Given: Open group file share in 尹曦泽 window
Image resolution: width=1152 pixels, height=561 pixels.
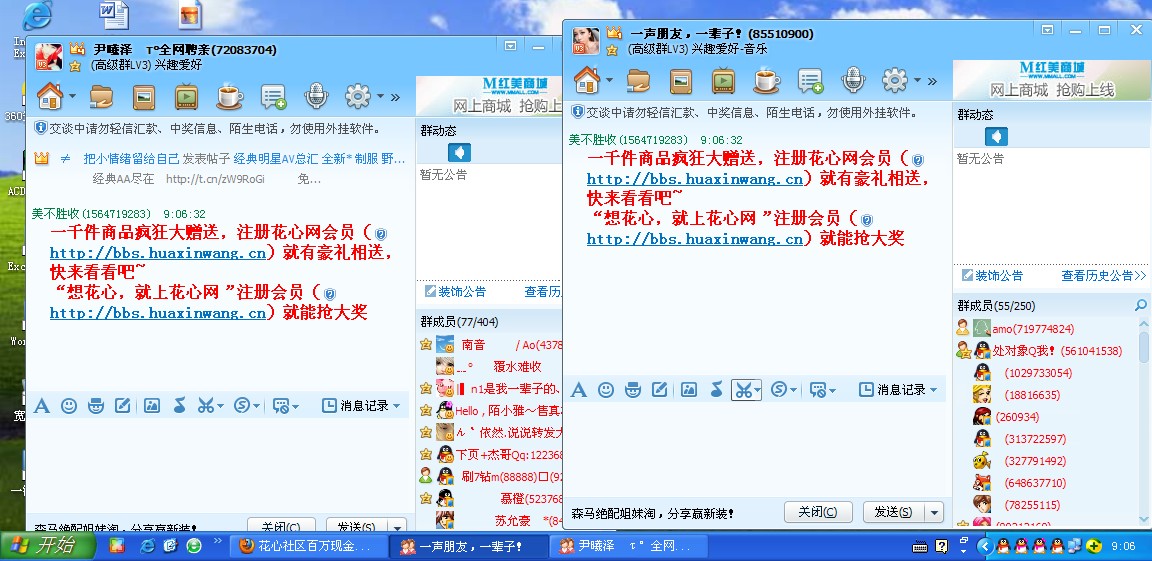Looking at the screenshot, I should pyautogui.click(x=101, y=96).
